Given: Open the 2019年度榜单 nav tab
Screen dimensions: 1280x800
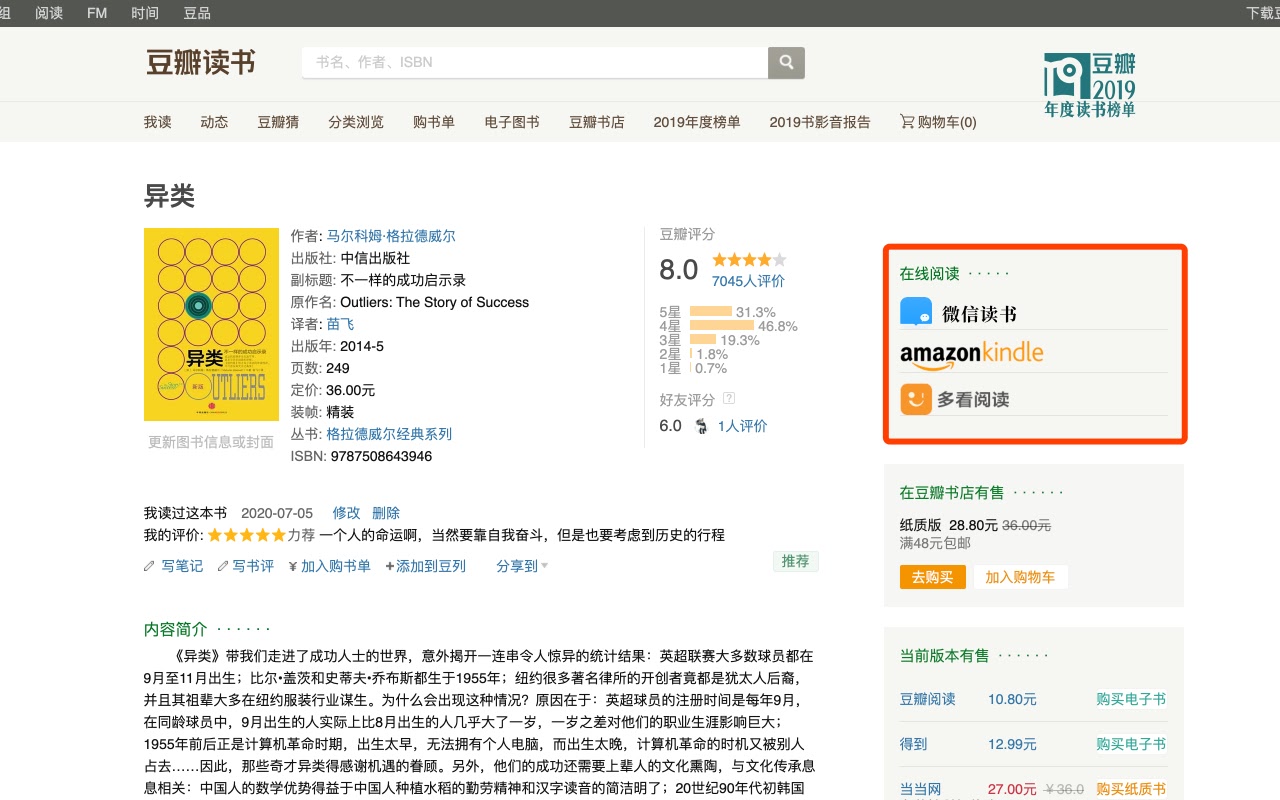Looking at the screenshot, I should pos(697,122).
